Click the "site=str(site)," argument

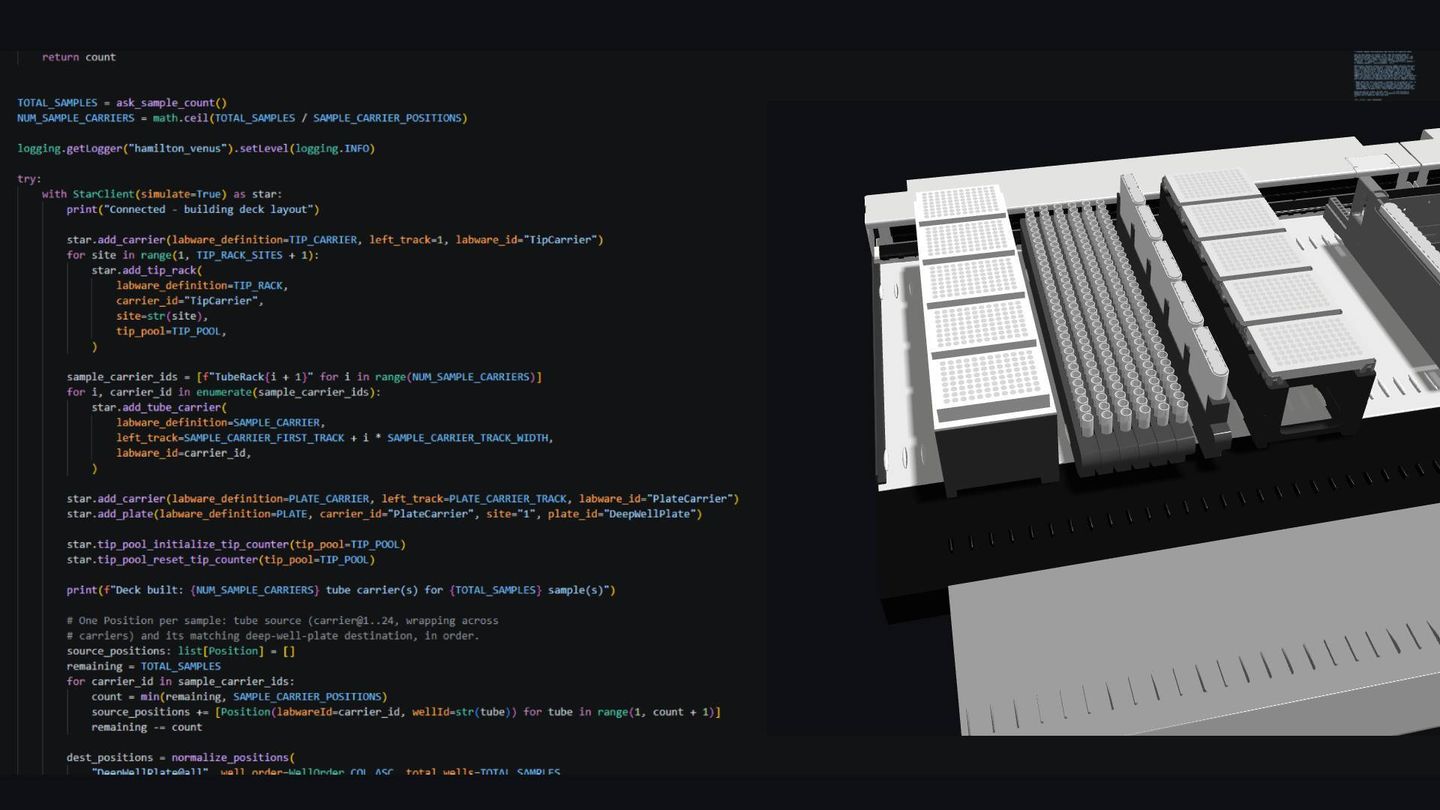[163, 316]
